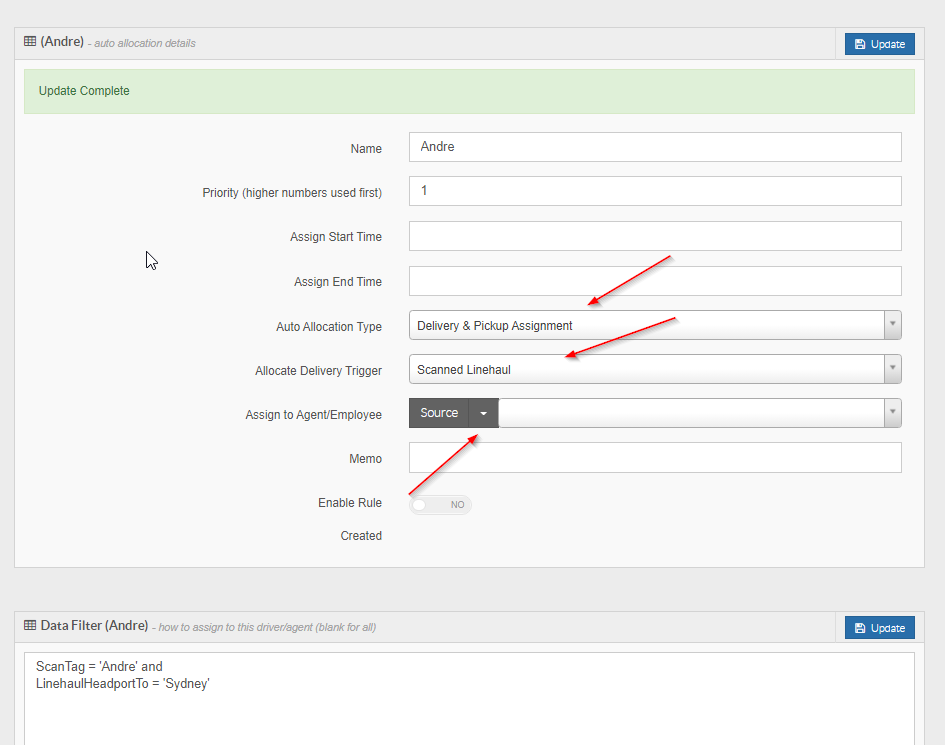Click into the Name field containing Andre

(655, 147)
